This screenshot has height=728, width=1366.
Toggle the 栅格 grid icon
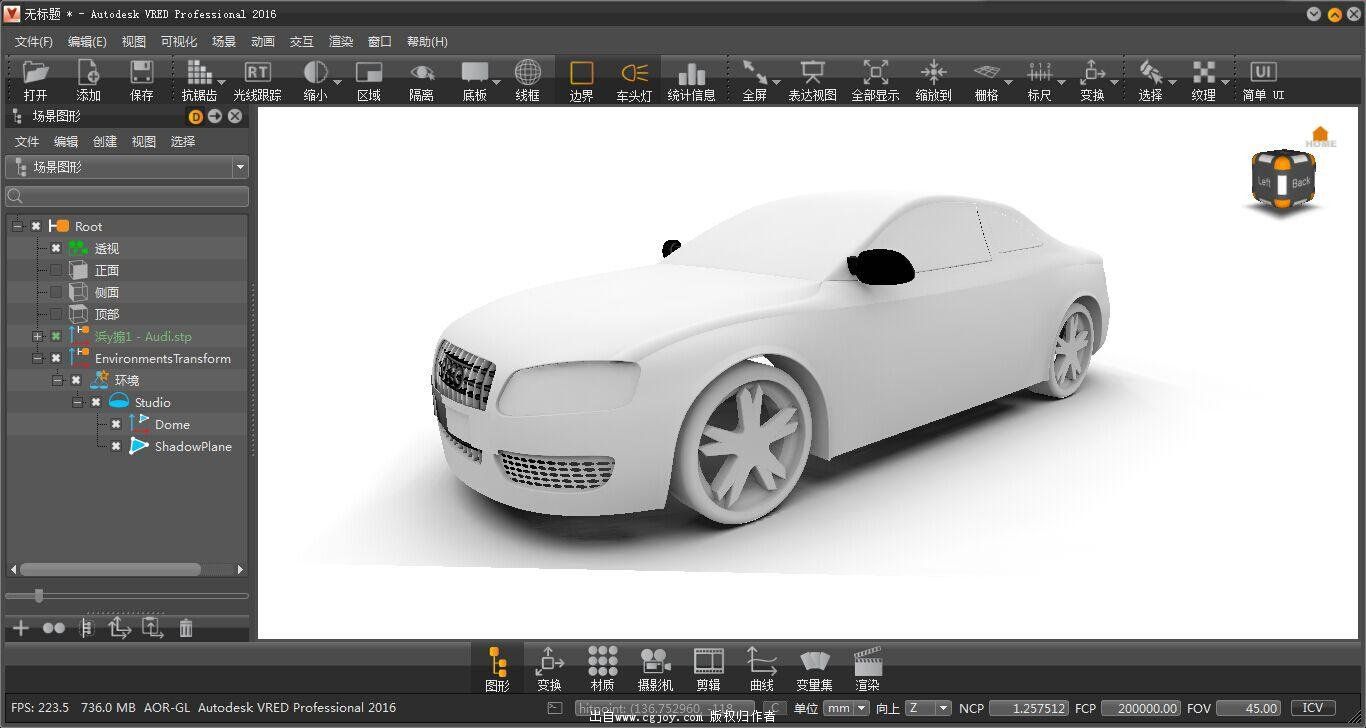coord(987,72)
